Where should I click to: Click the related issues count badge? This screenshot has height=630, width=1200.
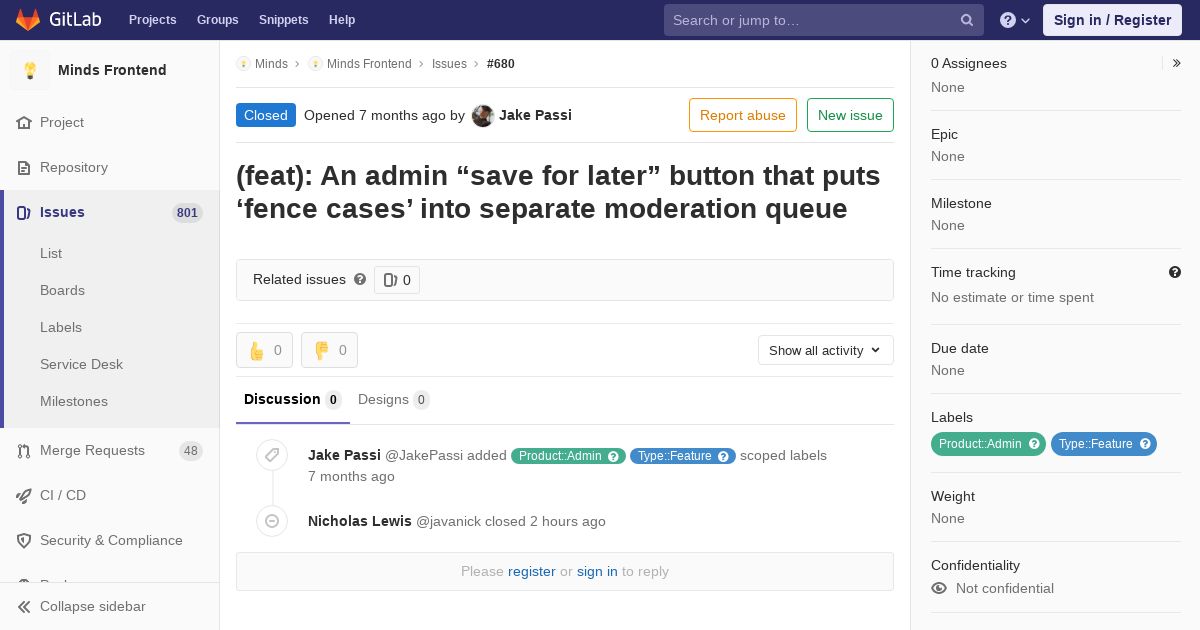[397, 280]
